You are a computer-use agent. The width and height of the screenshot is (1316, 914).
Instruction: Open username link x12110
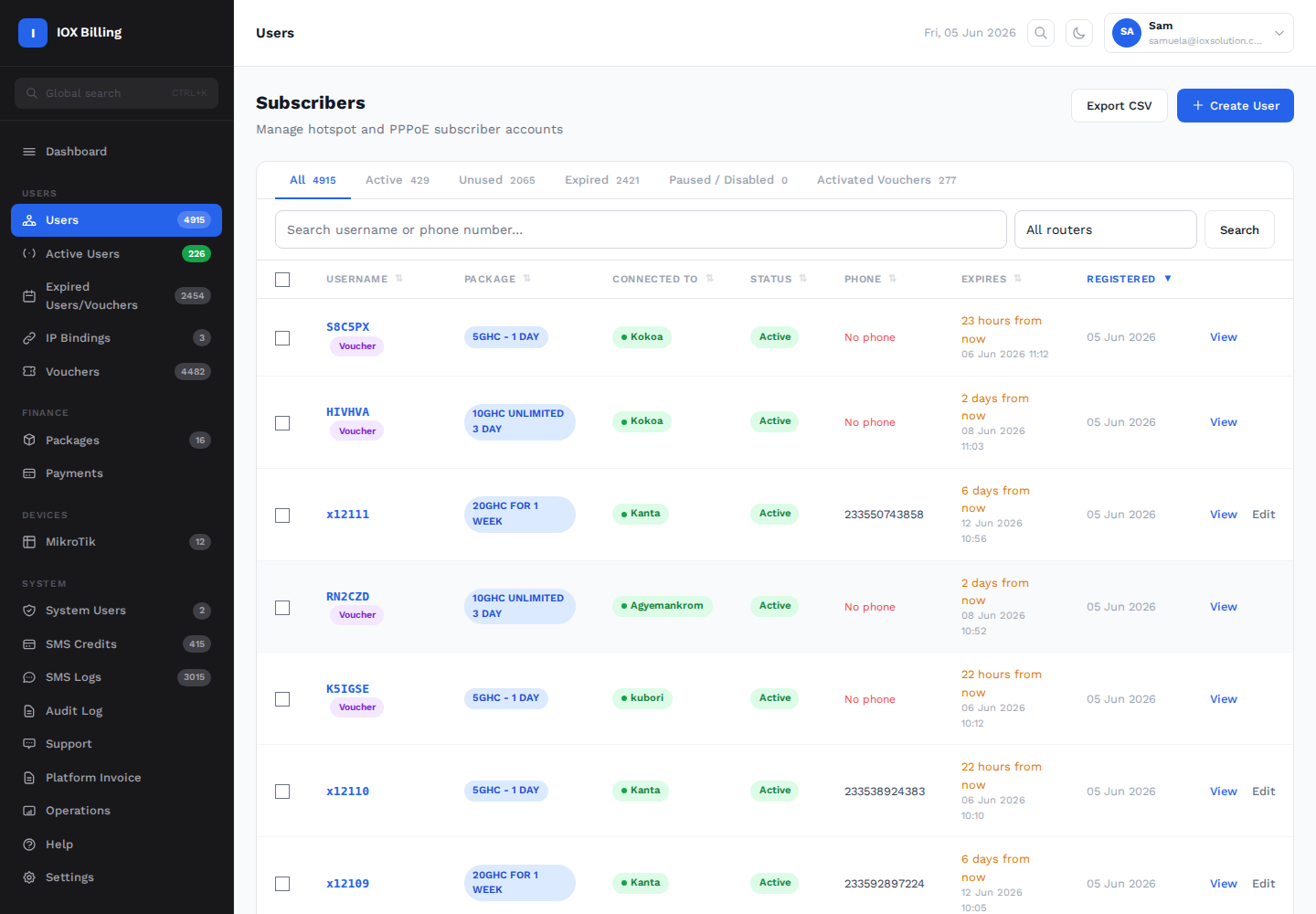point(348,792)
